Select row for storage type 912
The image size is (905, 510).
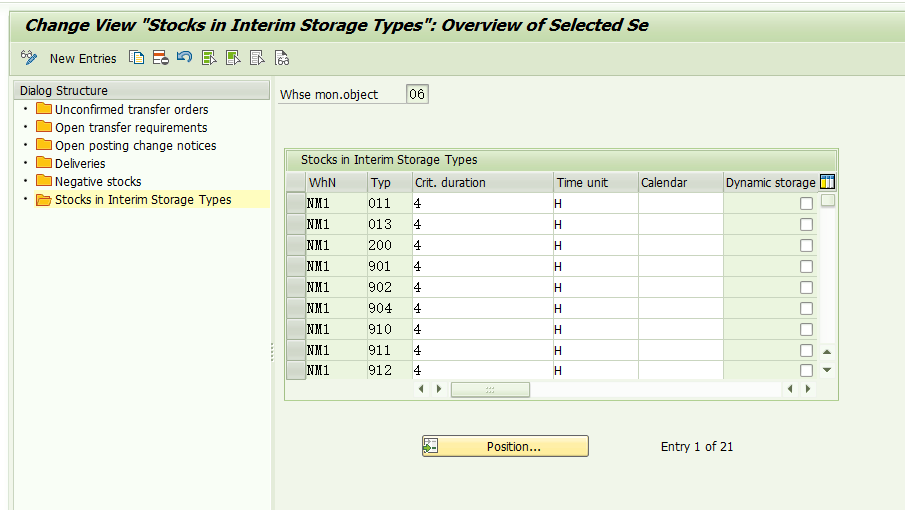[296, 370]
